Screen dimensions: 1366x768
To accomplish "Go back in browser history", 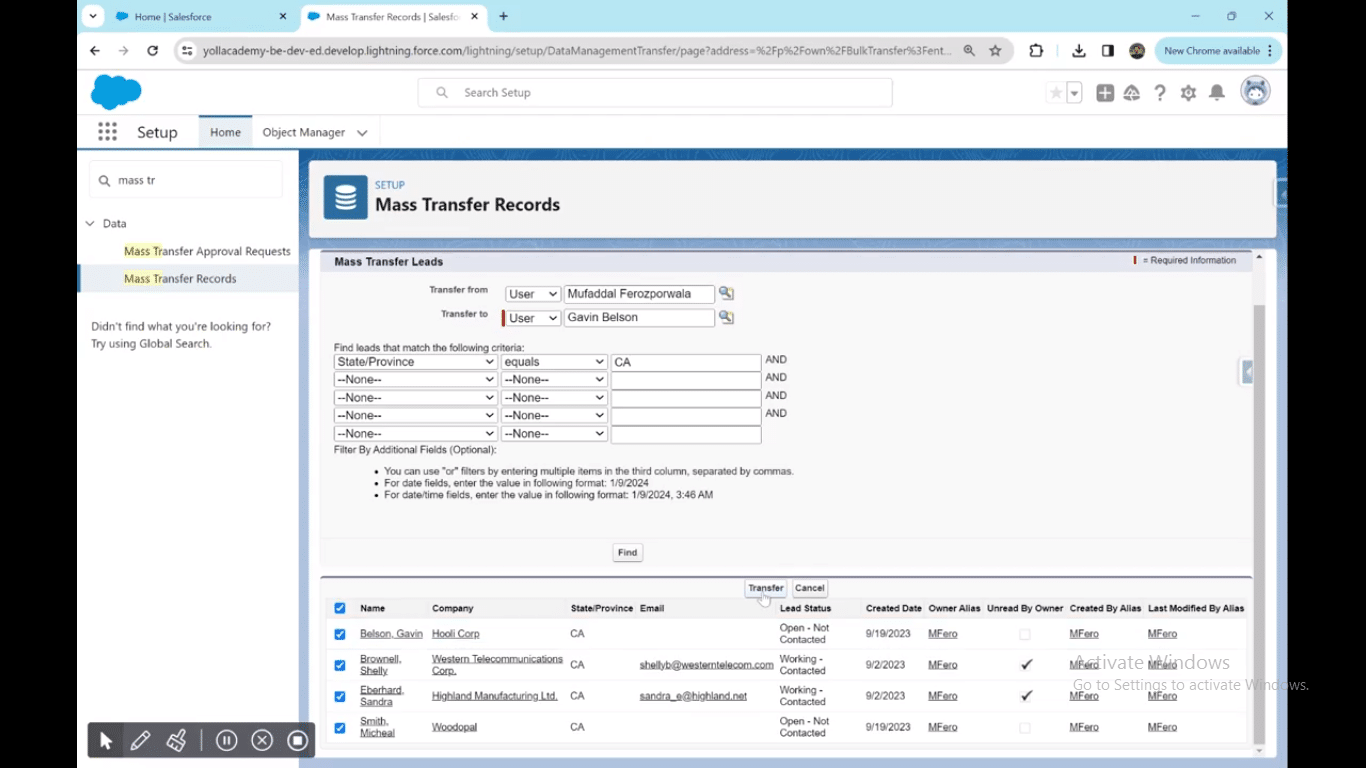I will click(x=95, y=51).
